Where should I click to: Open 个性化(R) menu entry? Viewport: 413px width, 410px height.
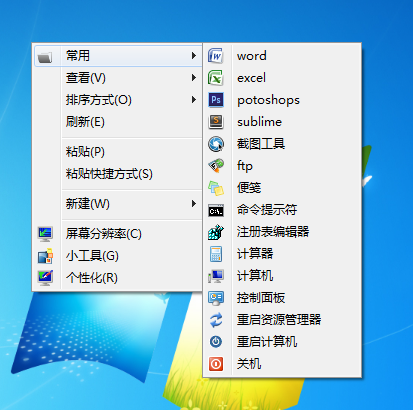(x=118, y=278)
